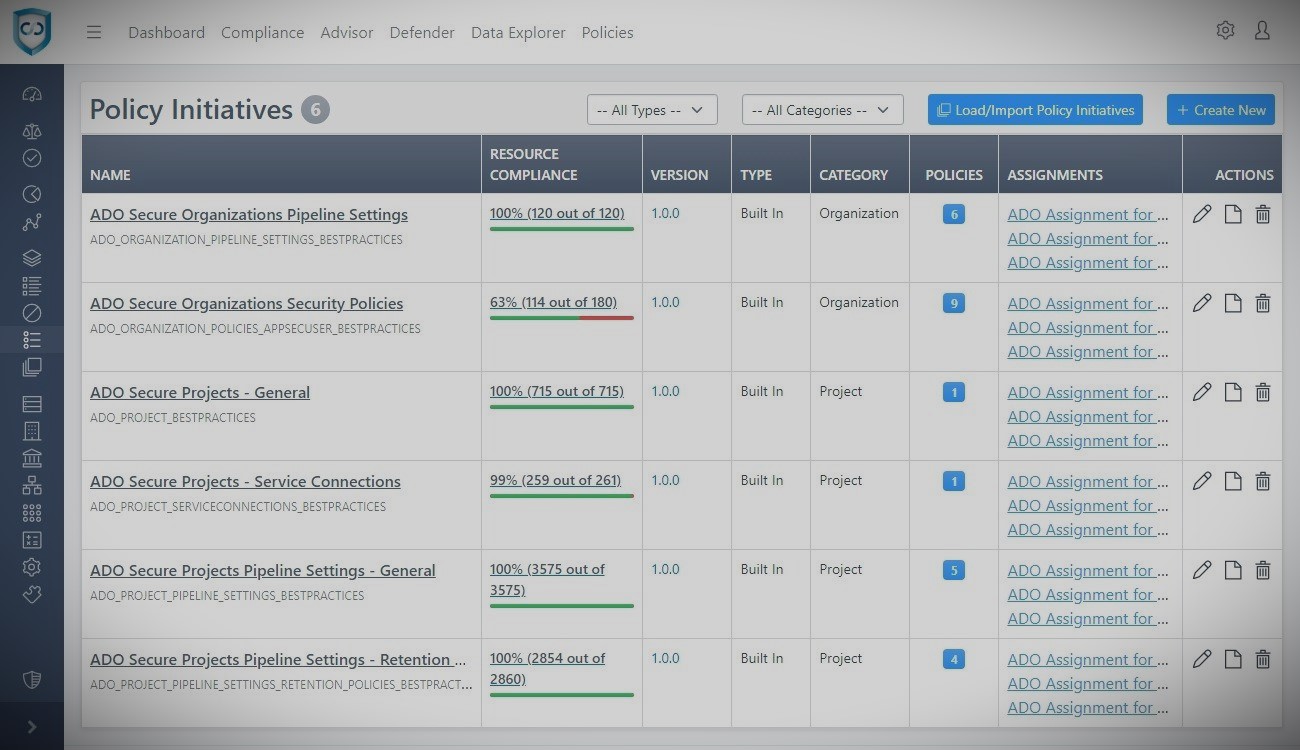
Task: Open the All Types dropdown
Action: coord(652,110)
